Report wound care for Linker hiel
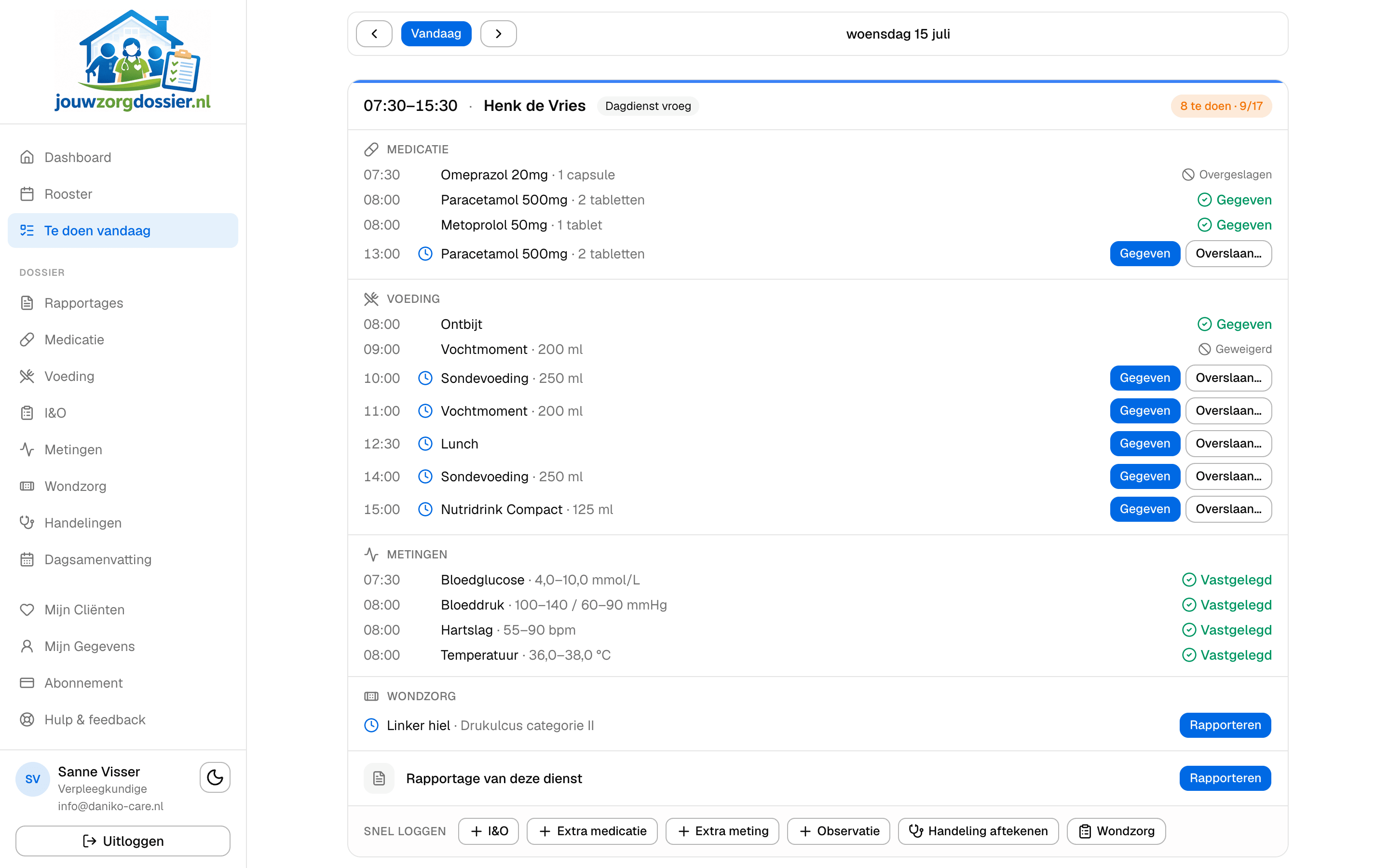The width and height of the screenshot is (1389, 868). click(x=1225, y=726)
